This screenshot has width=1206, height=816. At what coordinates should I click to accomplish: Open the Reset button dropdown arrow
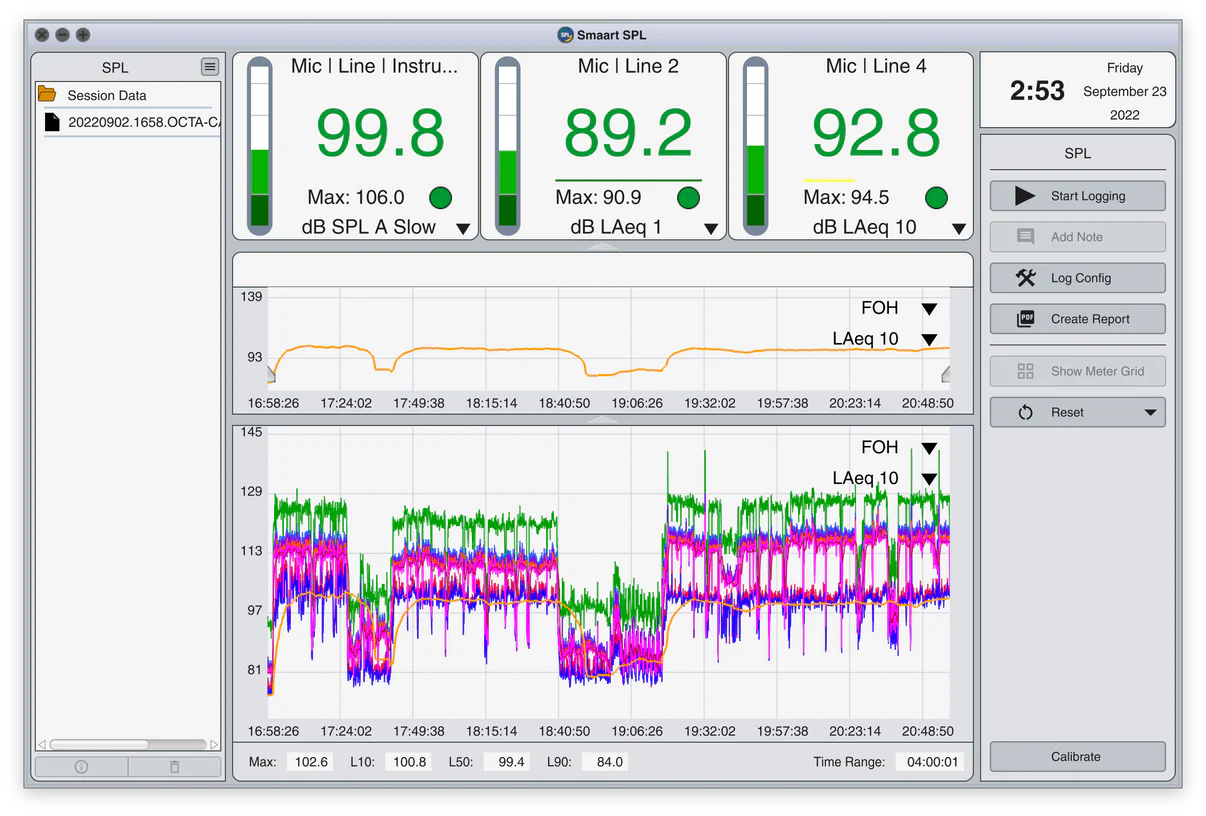(x=1150, y=412)
